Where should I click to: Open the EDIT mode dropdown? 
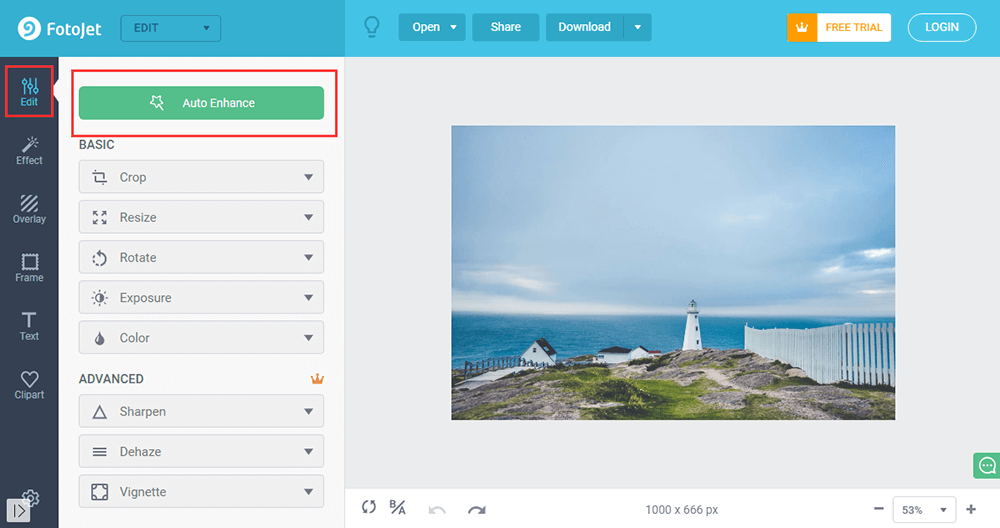[x=170, y=28]
